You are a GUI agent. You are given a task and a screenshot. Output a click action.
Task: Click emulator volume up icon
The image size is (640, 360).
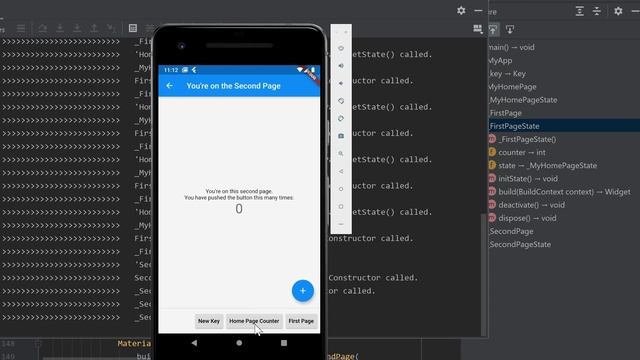coord(341,66)
